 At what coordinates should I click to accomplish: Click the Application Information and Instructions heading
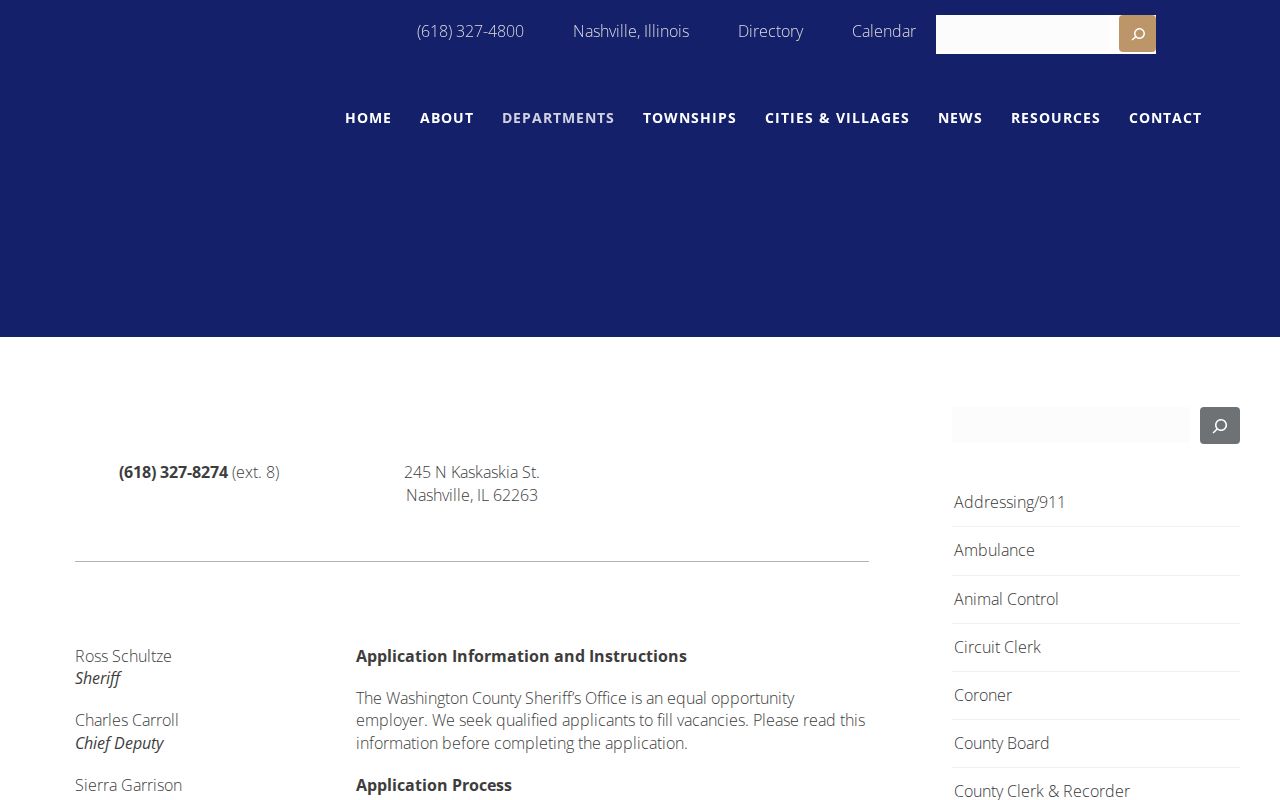521,656
